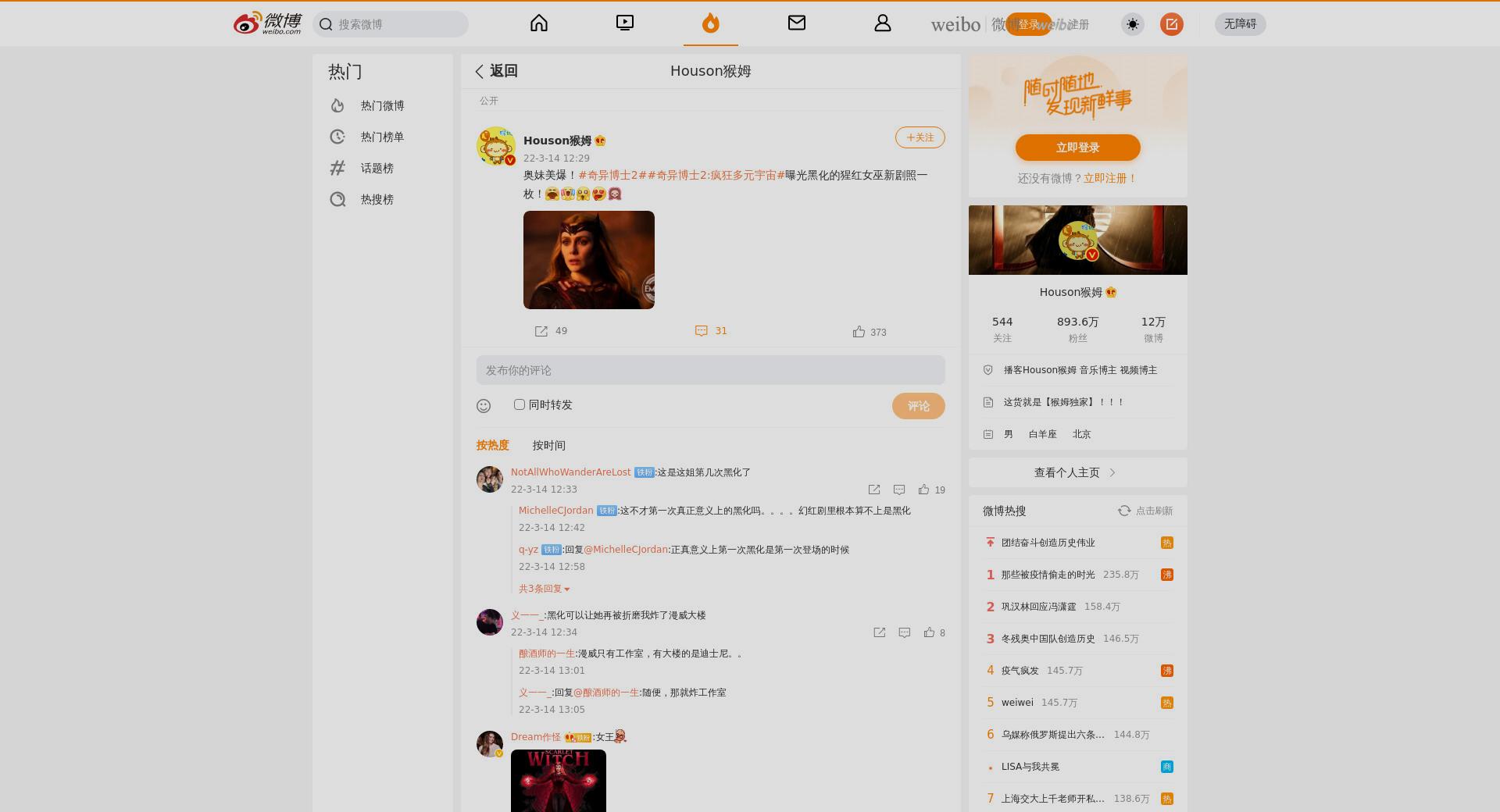This screenshot has height=812, width=1500.
Task: Click the 登录 button in the header
Action: pyautogui.click(x=1028, y=24)
